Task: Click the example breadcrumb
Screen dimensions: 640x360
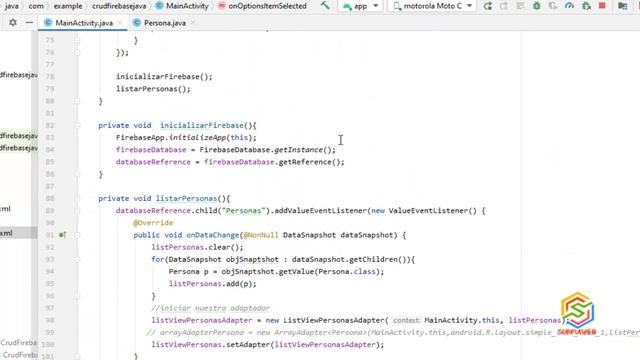Action: pos(68,6)
